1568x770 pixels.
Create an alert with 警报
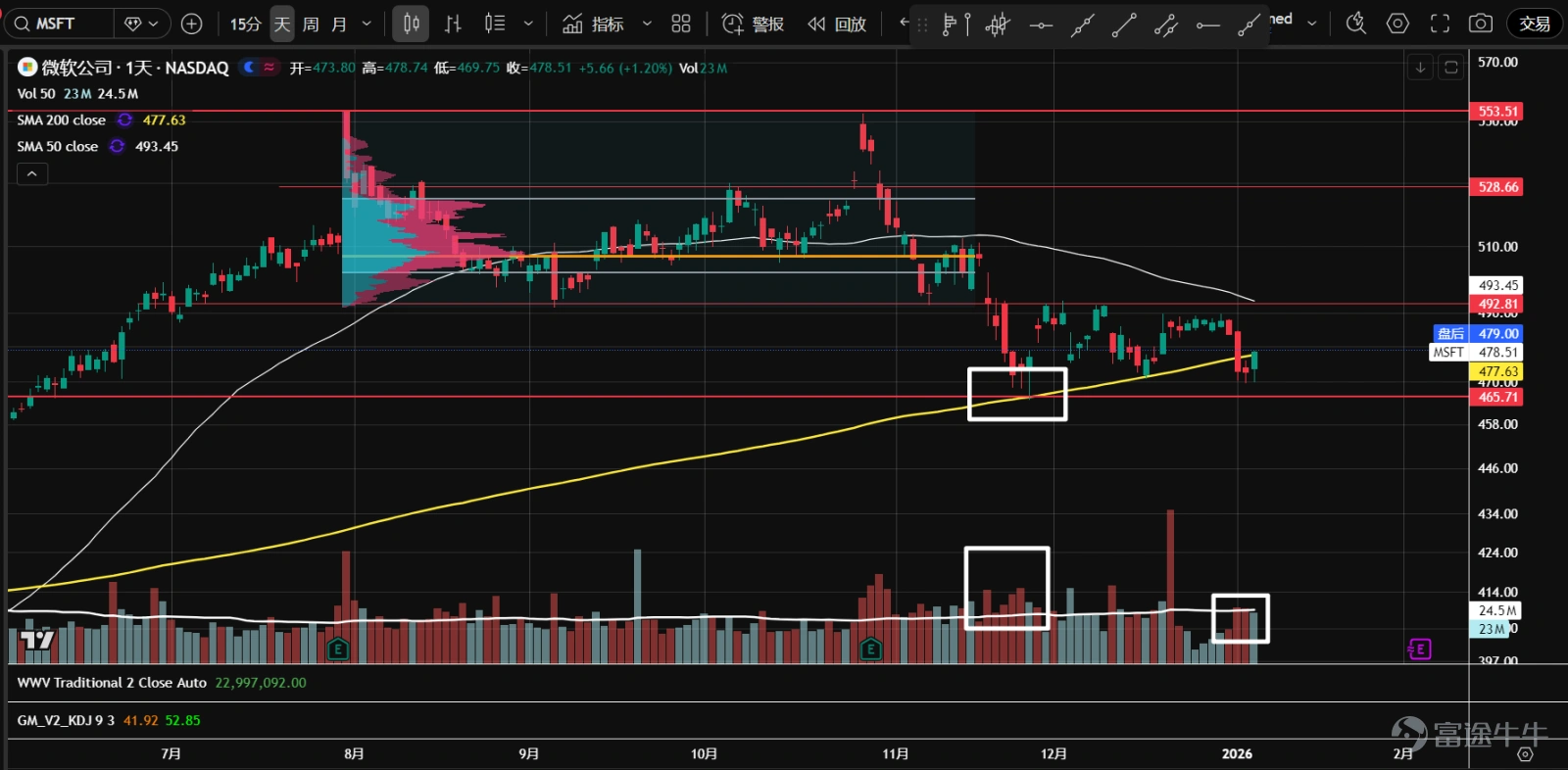click(753, 24)
